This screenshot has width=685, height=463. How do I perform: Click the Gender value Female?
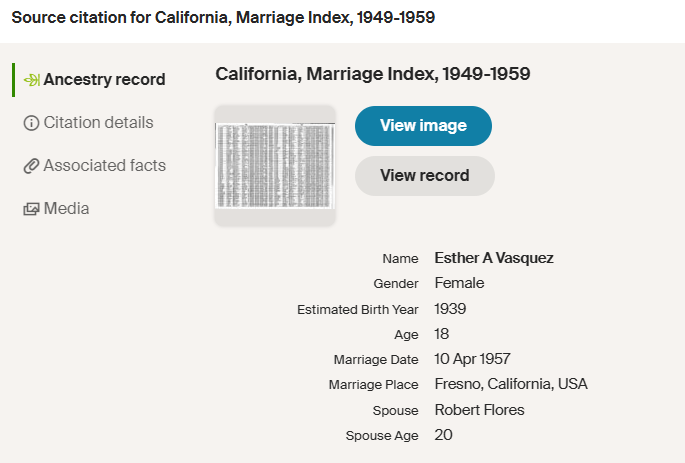click(x=459, y=283)
